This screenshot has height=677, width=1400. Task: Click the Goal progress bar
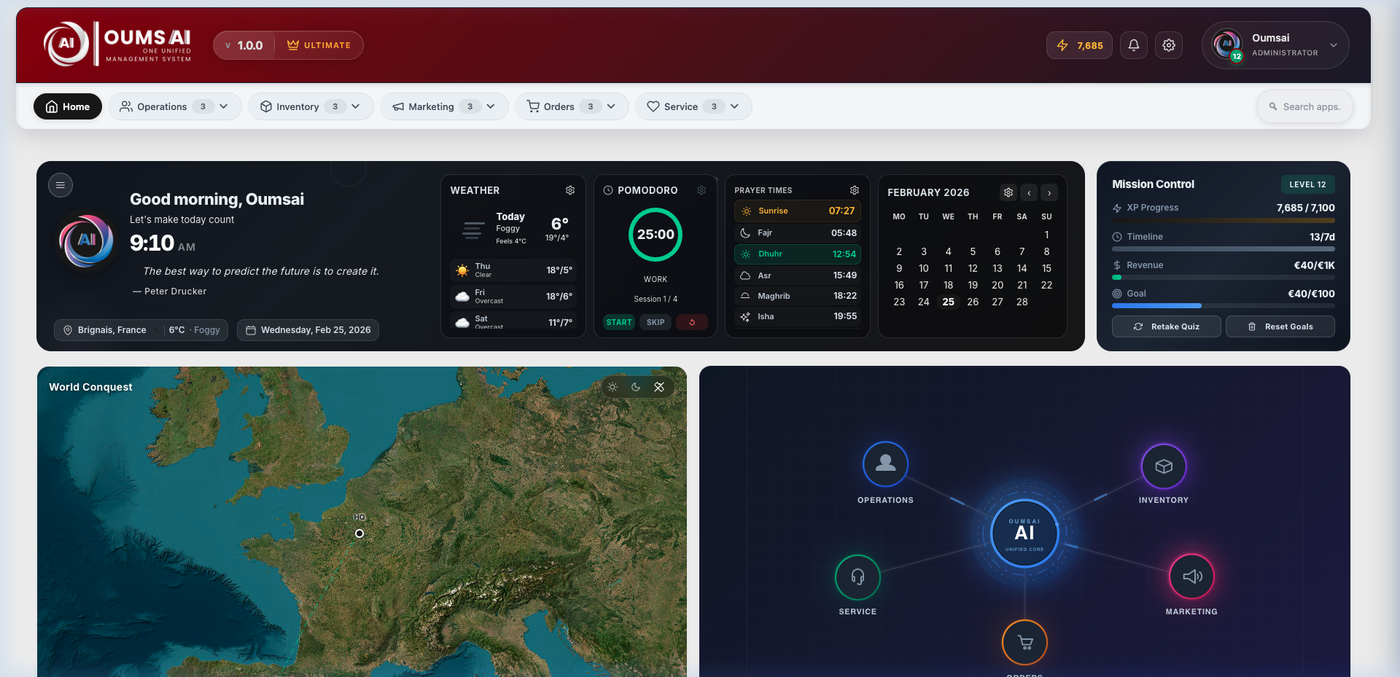coord(1223,305)
